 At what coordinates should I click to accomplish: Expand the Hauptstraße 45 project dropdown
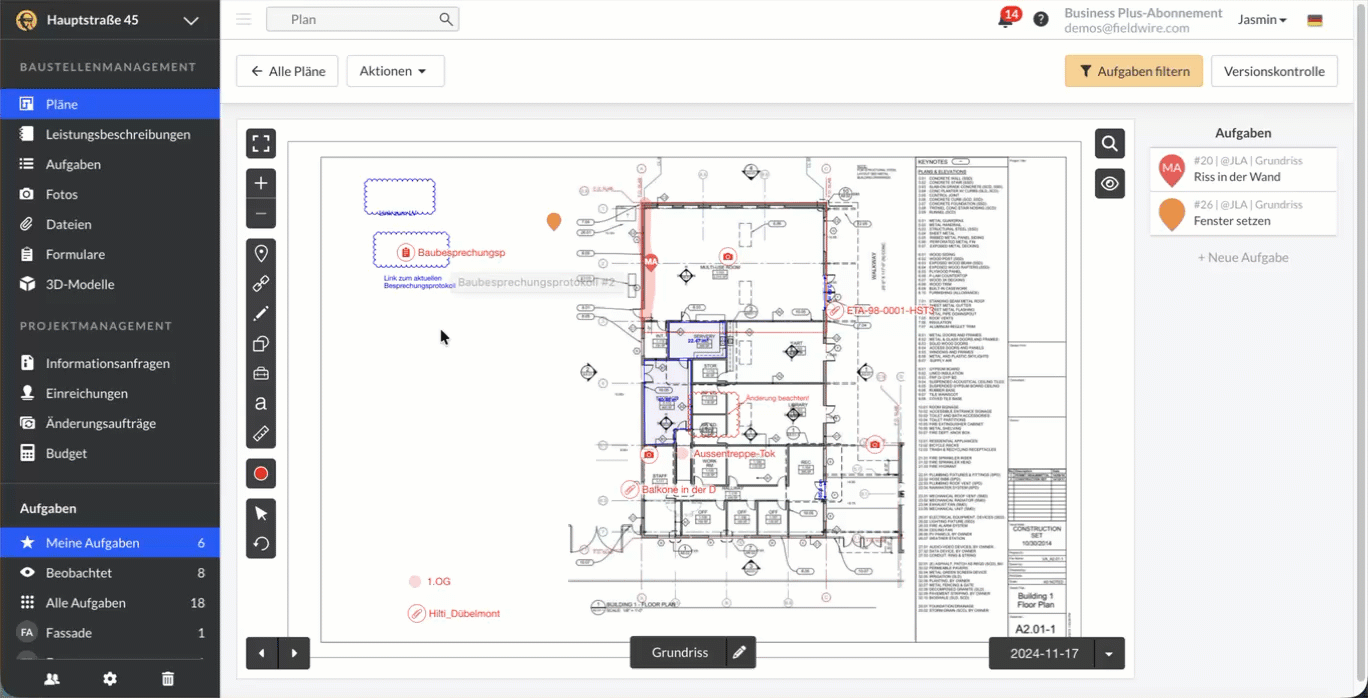(191, 20)
